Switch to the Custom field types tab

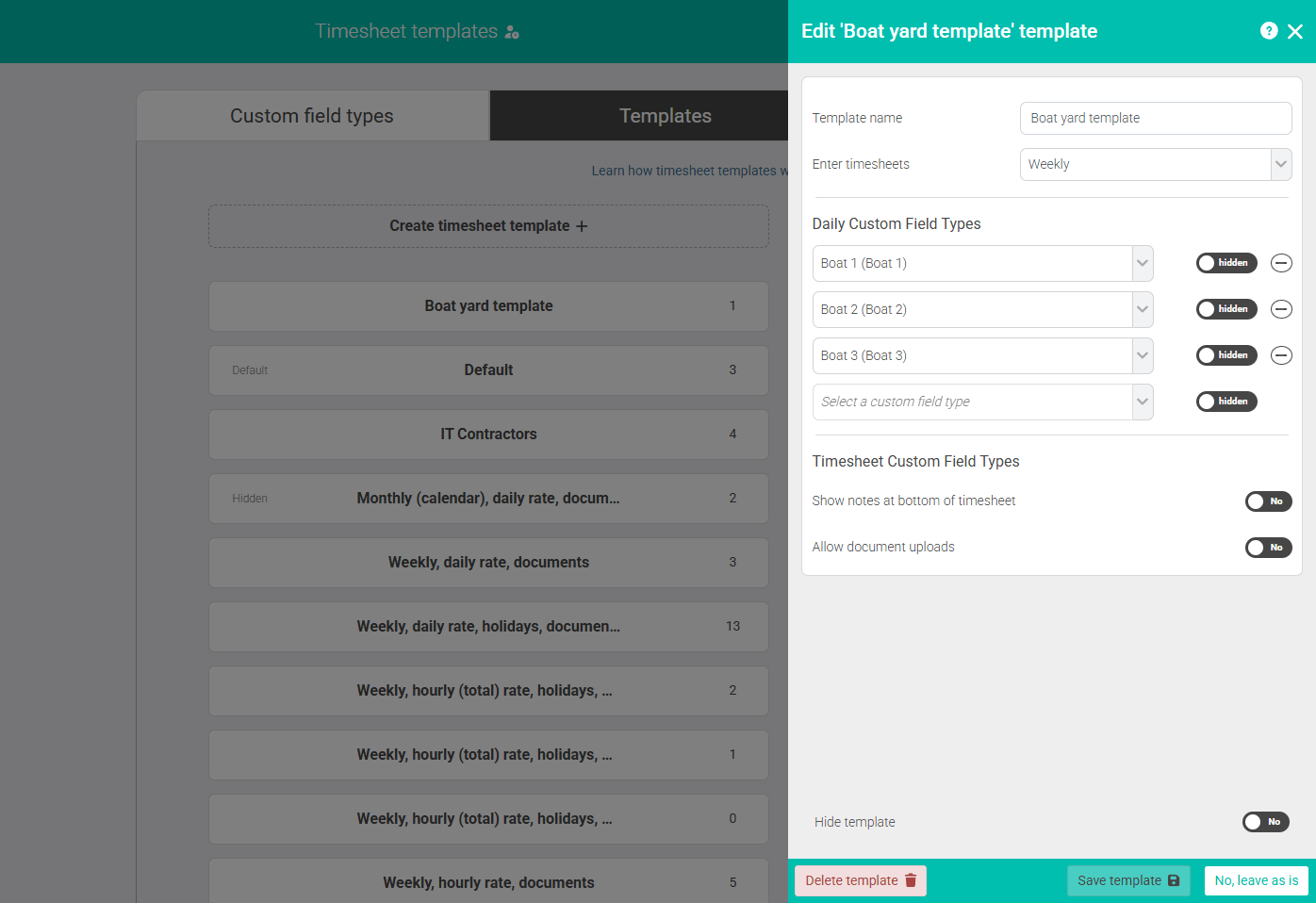click(311, 115)
